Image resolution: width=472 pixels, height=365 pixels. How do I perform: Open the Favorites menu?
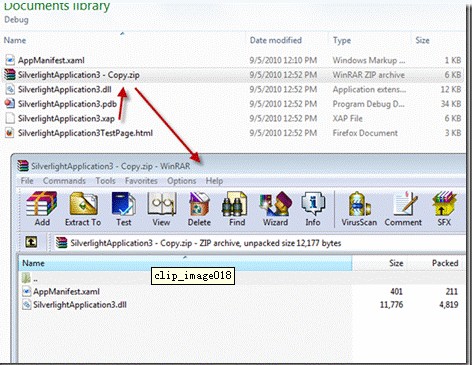pos(141,181)
